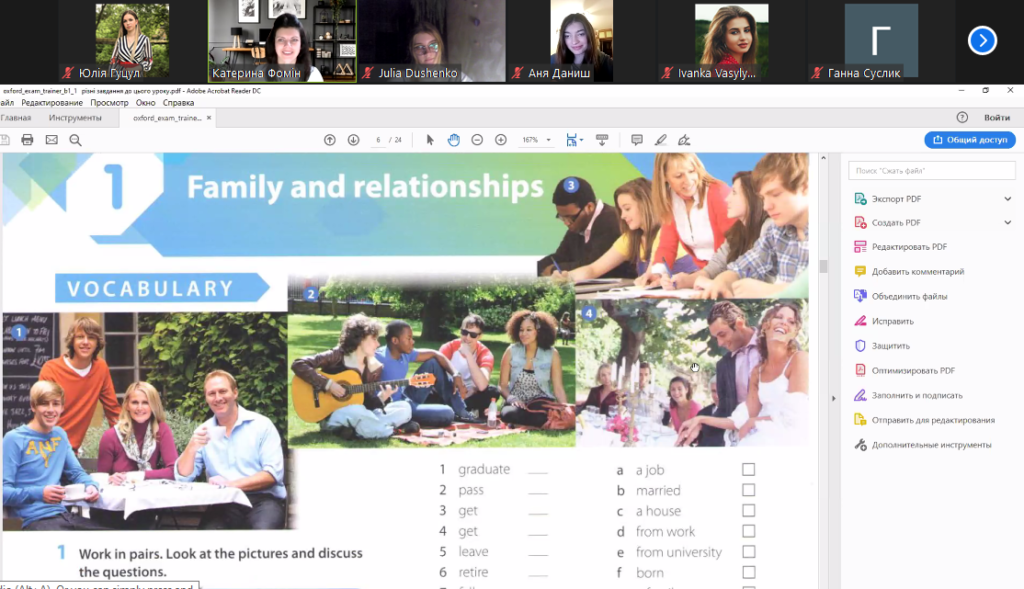This screenshot has height=589, width=1024.
Task: Go to previous page arrow
Action: pos(329,140)
